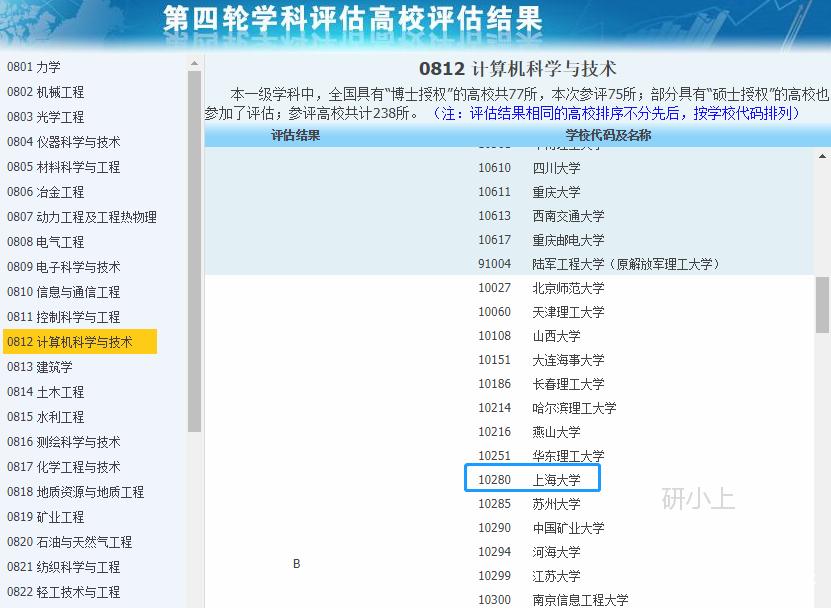
Task: Select row 10216 燕山大学
Action: [529, 432]
